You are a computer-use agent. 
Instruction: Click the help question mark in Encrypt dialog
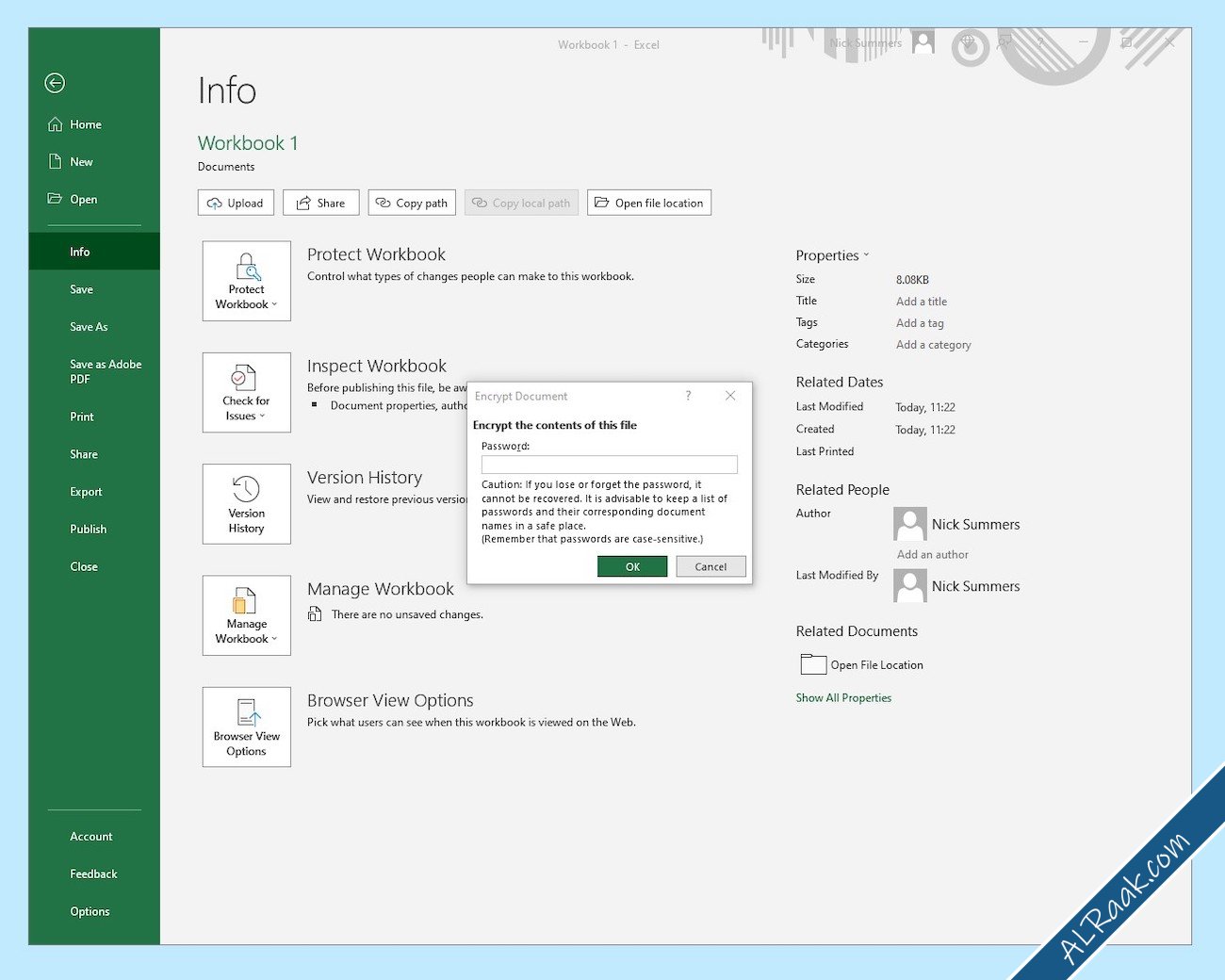point(689,396)
